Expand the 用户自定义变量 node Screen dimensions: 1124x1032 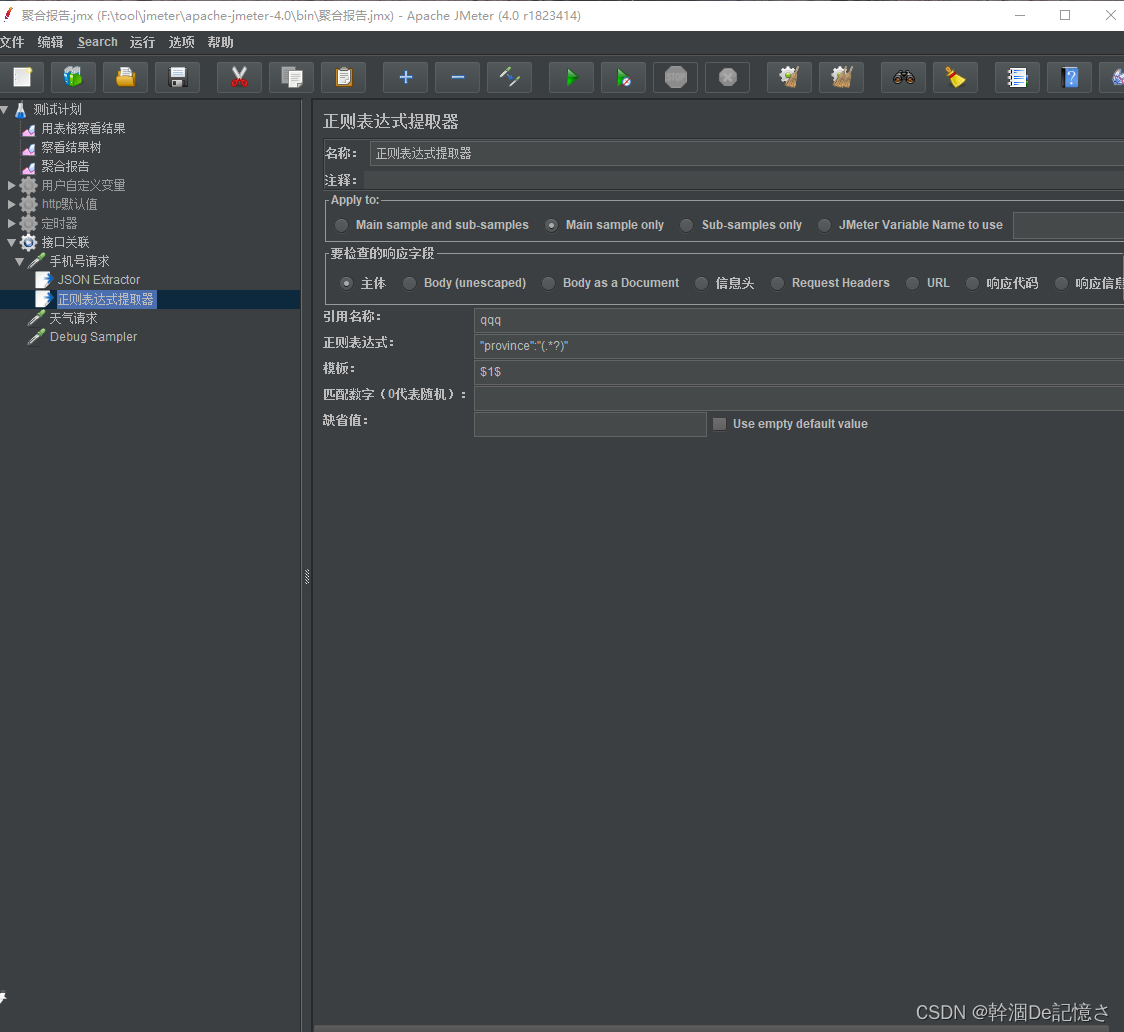tap(11, 185)
